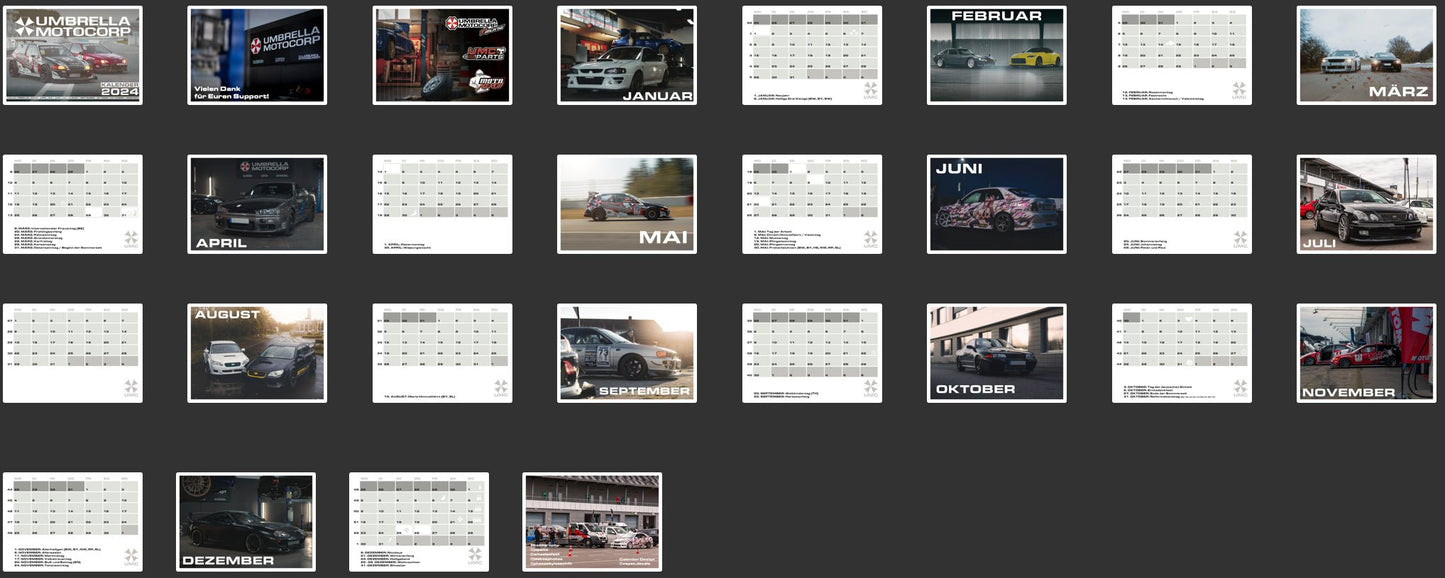
Task: Open the OKTOBER page thumbnail
Action: pyautogui.click(x=996, y=353)
